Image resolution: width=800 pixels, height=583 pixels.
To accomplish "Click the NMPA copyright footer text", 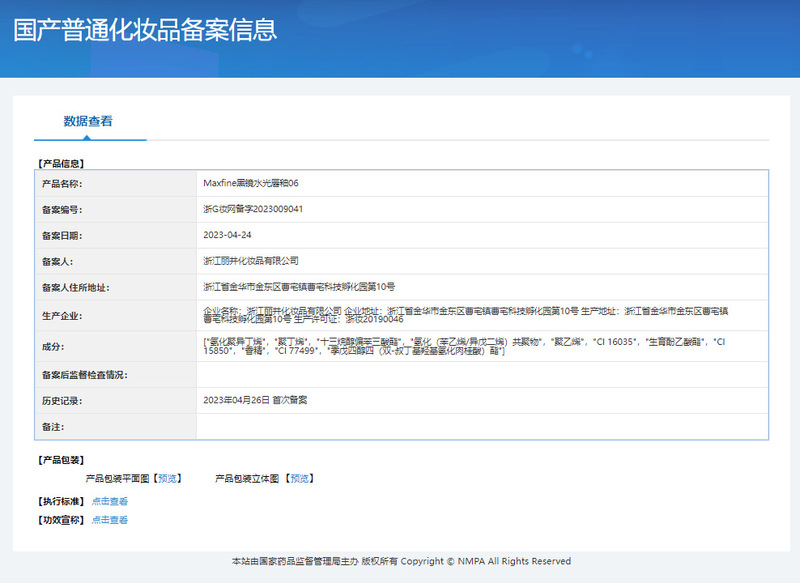I will coord(401,561).
